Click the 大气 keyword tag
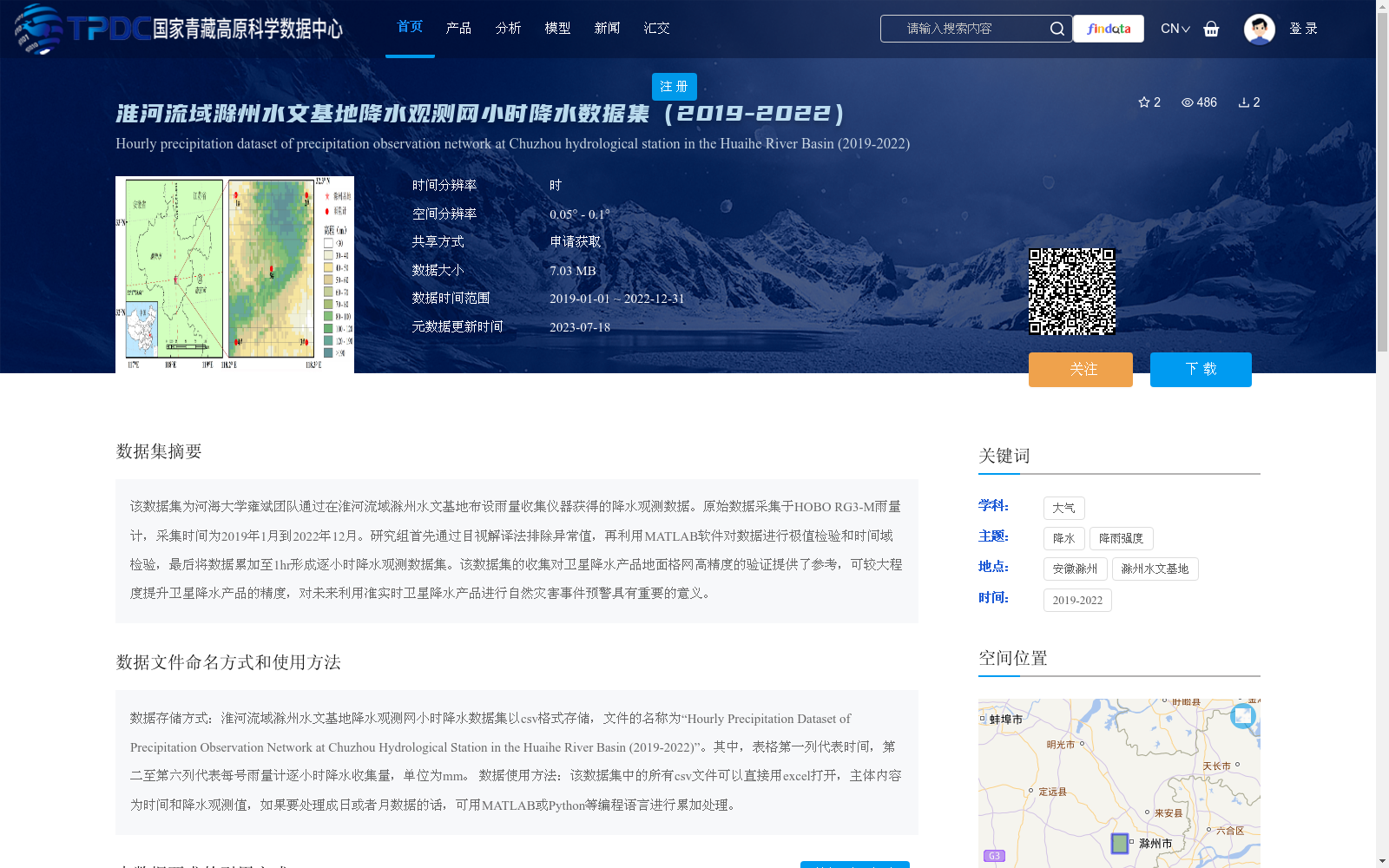The width and height of the screenshot is (1389, 868). click(x=1063, y=508)
